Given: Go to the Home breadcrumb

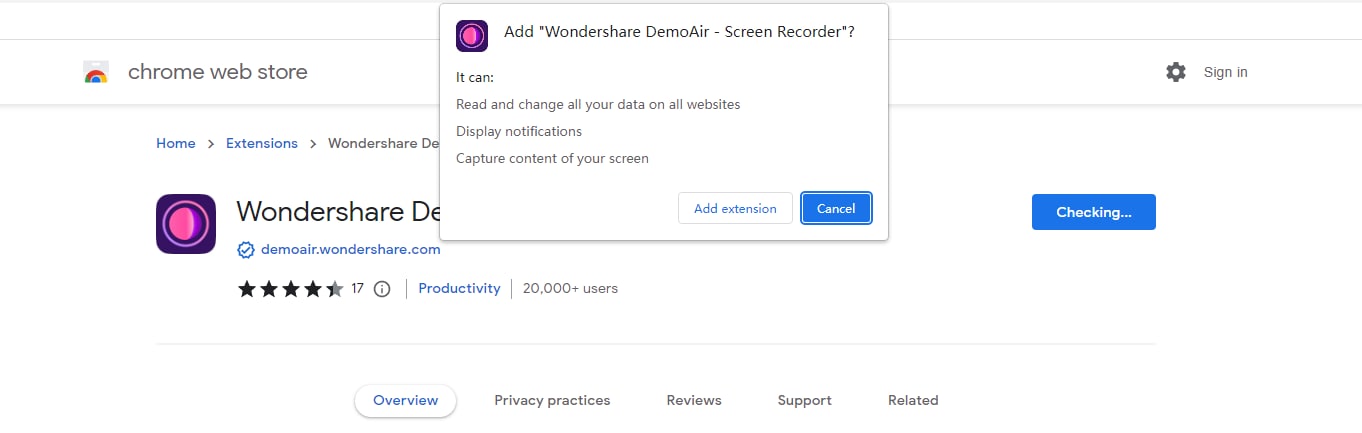Looking at the screenshot, I should (176, 143).
